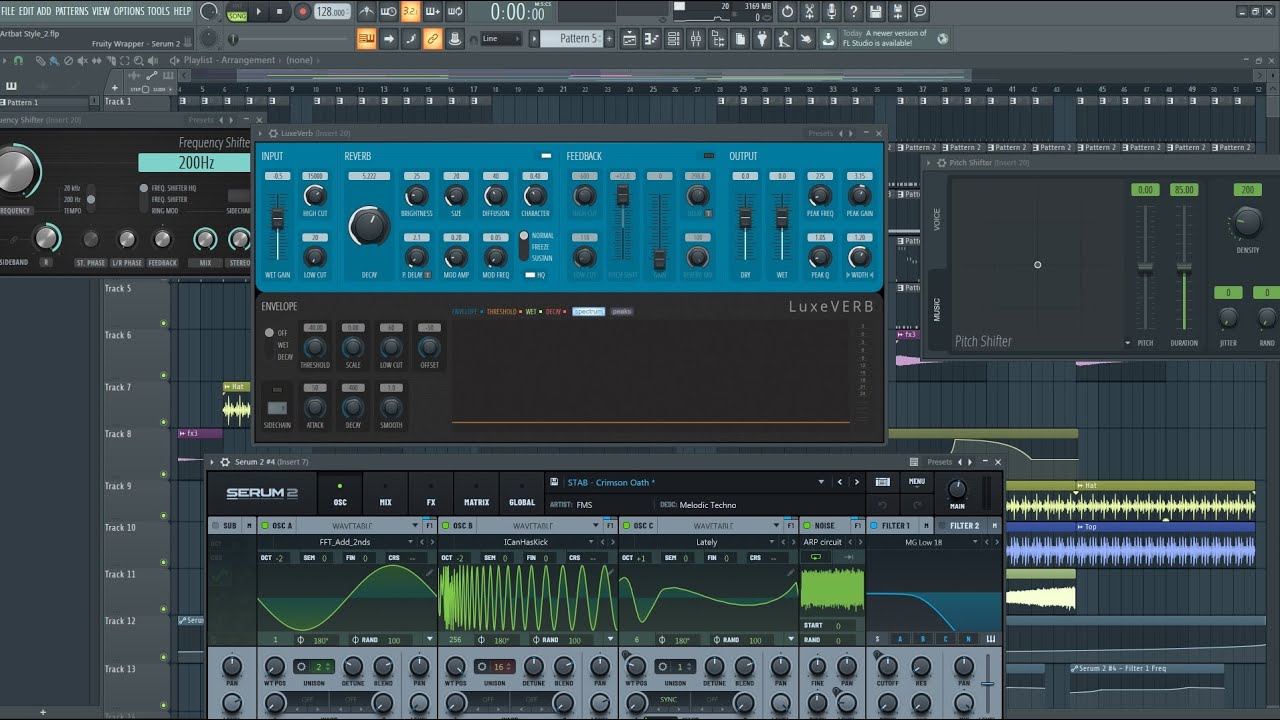Save the project with floppy icon

click(x=876, y=12)
